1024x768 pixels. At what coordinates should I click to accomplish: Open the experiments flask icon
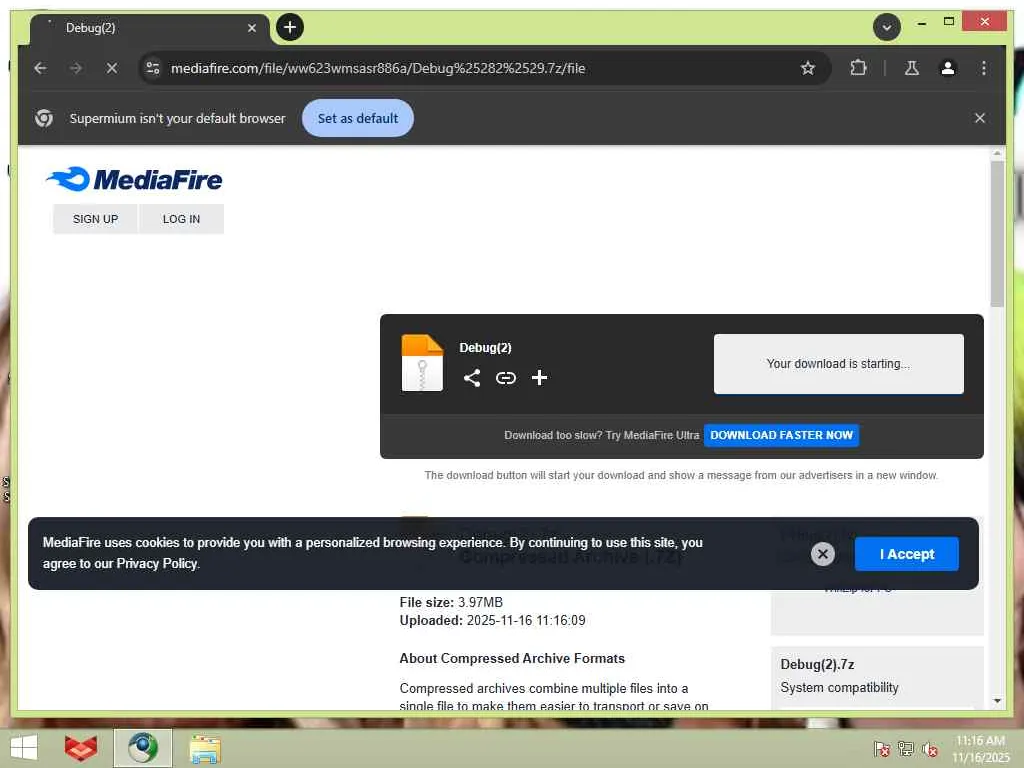[912, 68]
